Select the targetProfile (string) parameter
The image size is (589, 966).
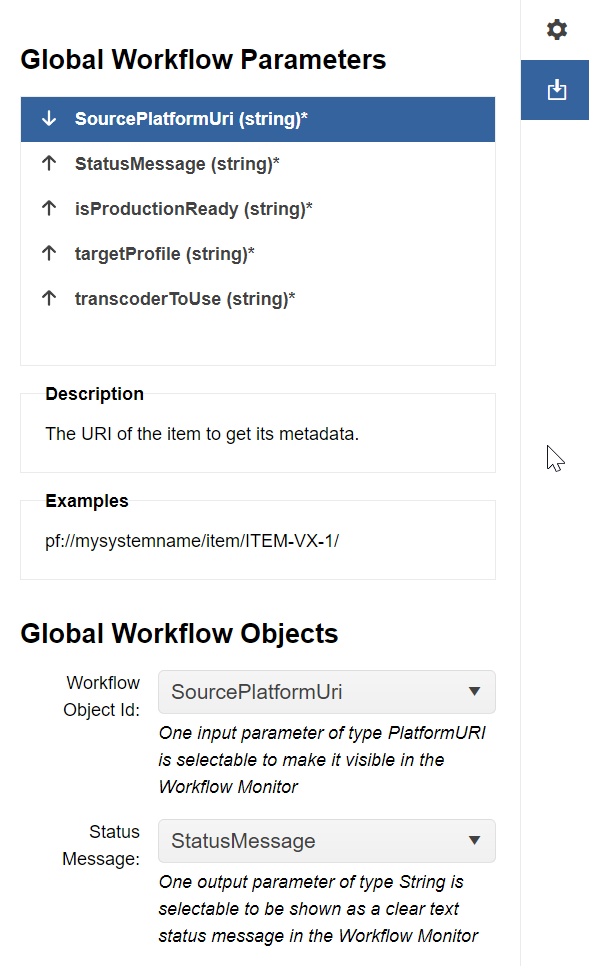tap(258, 254)
